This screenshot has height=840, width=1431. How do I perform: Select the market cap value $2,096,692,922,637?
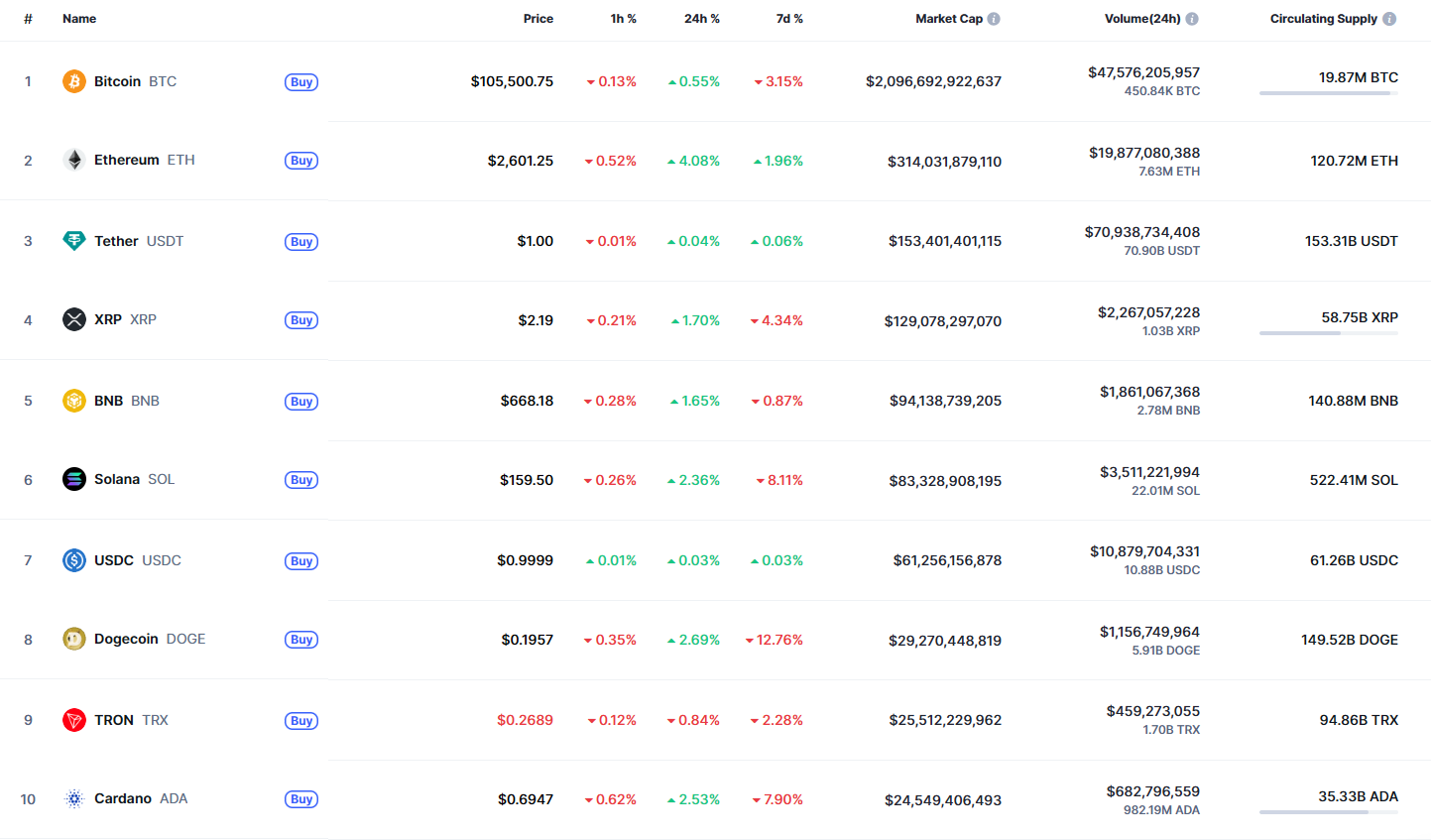point(933,81)
